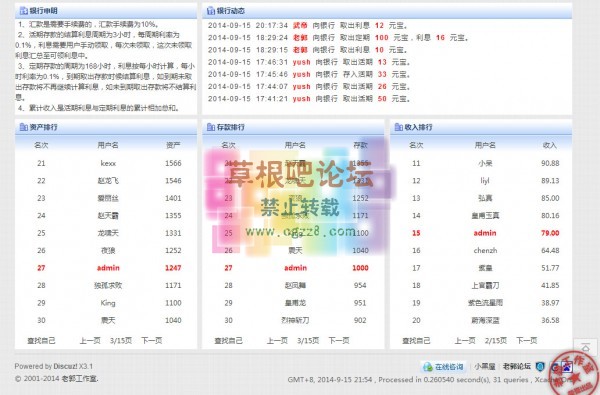Screen dimensions: 600x395
Task: Click 查找自己 in the 资产排行 panel
Action: (41, 340)
